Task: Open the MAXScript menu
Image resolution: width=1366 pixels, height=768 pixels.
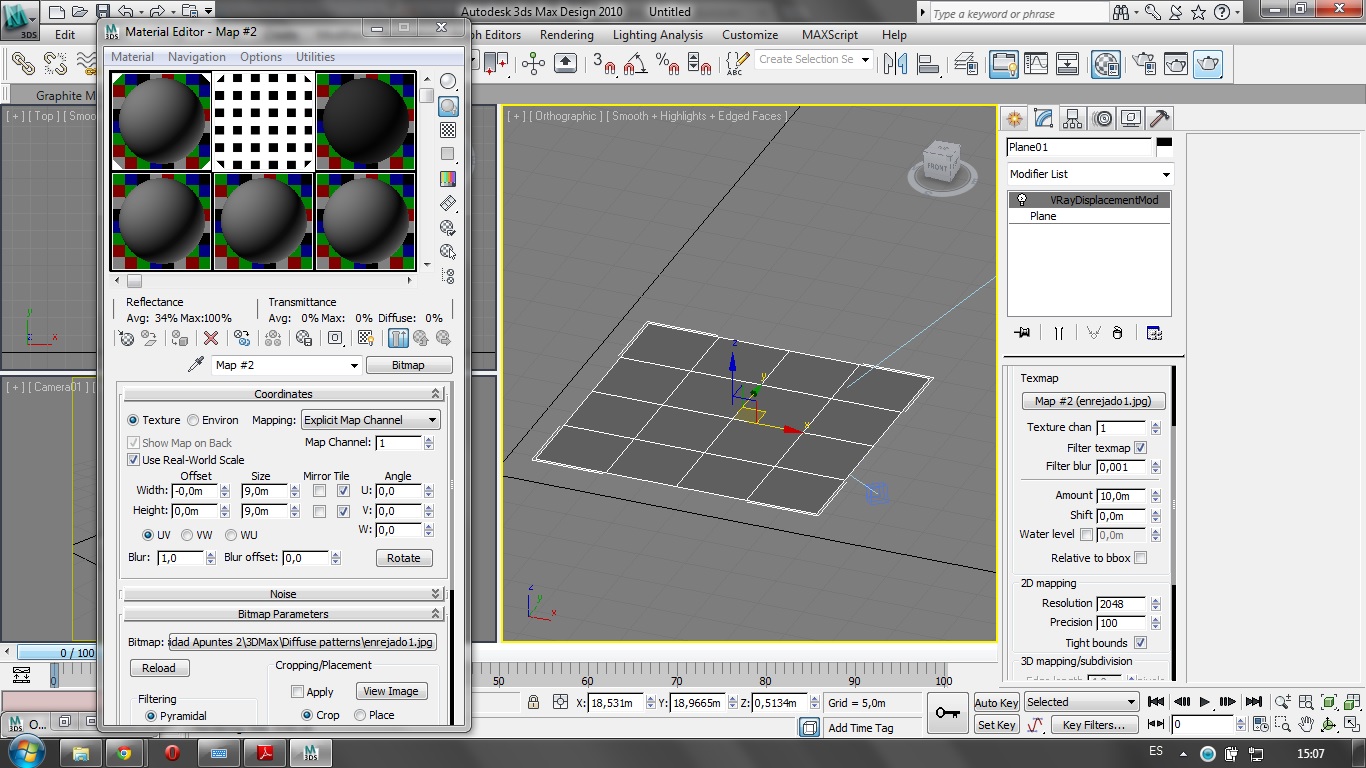Action: pyautogui.click(x=830, y=35)
